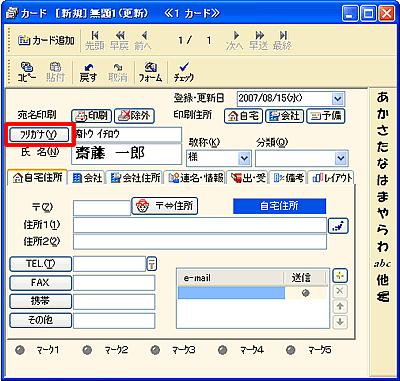The image size is (400, 381).
Task: Click the postal code input field
Action: pos(102,207)
